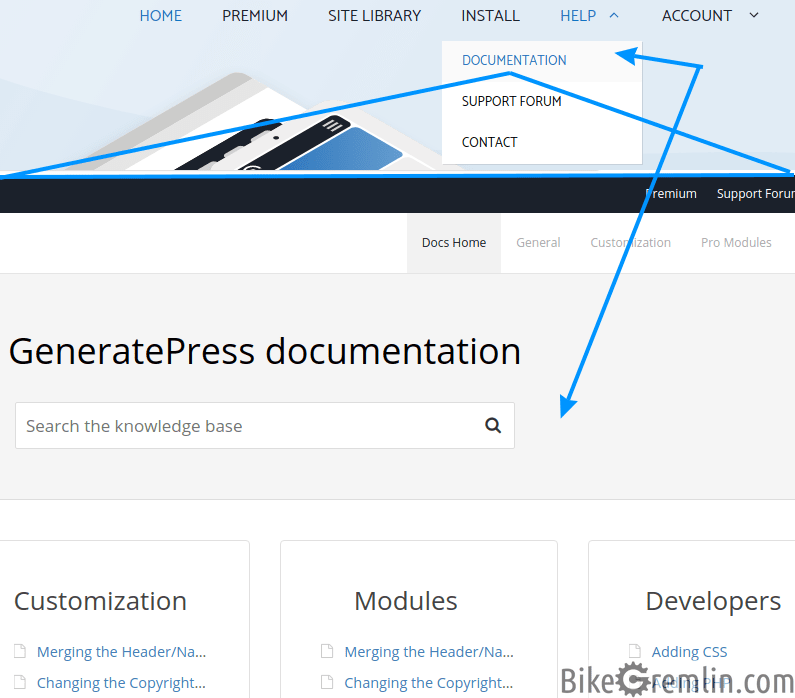The height and width of the screenshot is (698, 795).
Task: Open the Customization category heading
Action: (100, 601)
